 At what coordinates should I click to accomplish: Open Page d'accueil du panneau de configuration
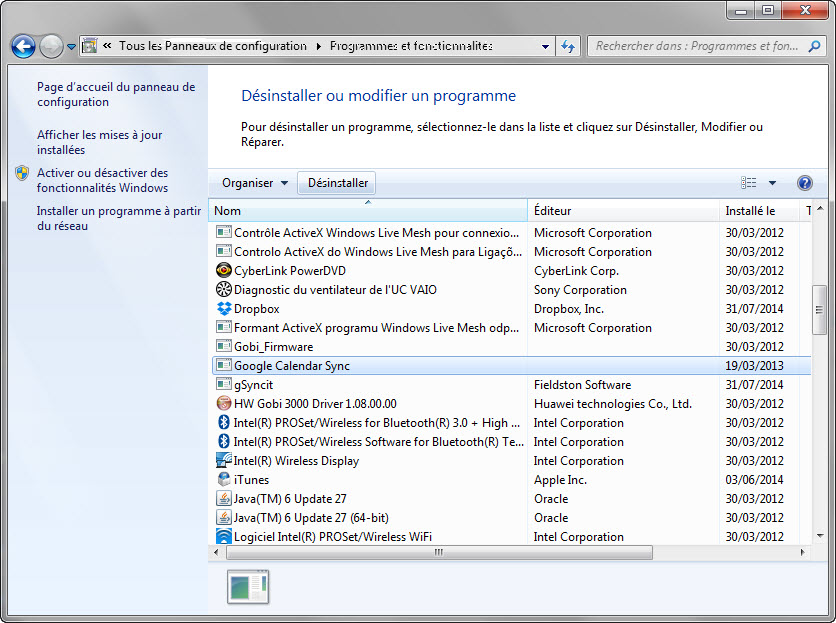click(116, 94)
